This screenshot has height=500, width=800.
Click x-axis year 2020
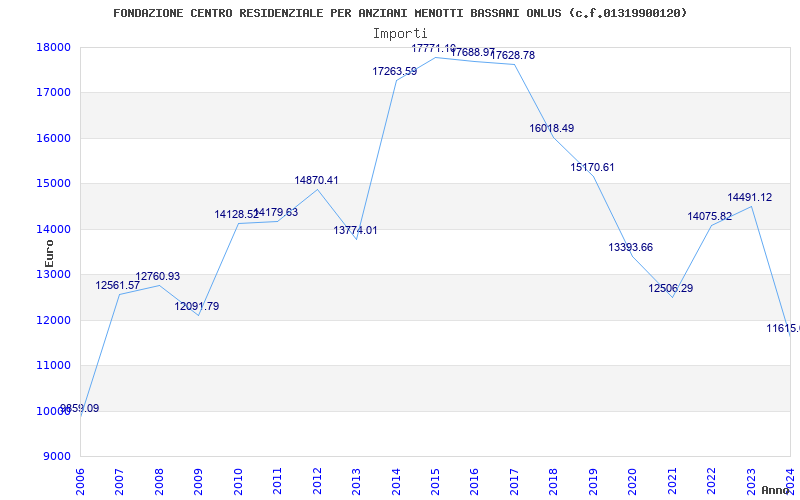pyautogui.click(x=633, y=482)
